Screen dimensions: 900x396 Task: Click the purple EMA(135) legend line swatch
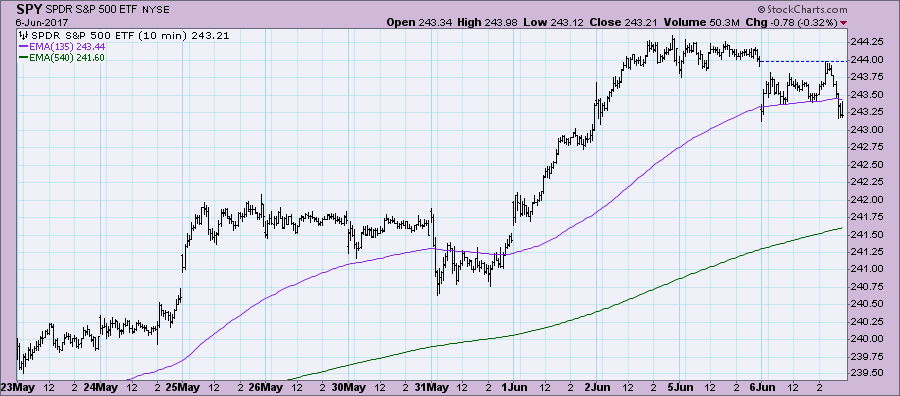tap(24, 47)
